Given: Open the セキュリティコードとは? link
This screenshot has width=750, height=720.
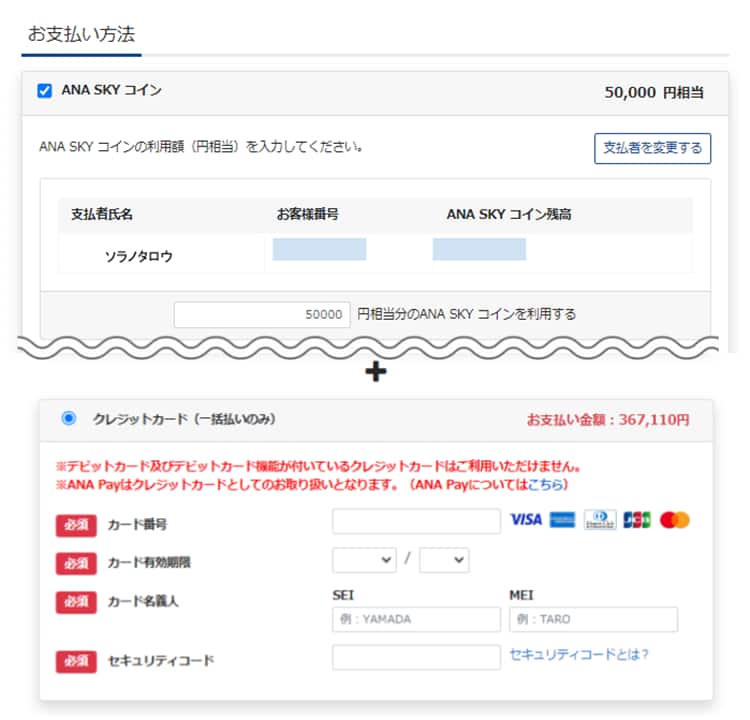Looking at the screenshot, I should (x=579, y=654).
